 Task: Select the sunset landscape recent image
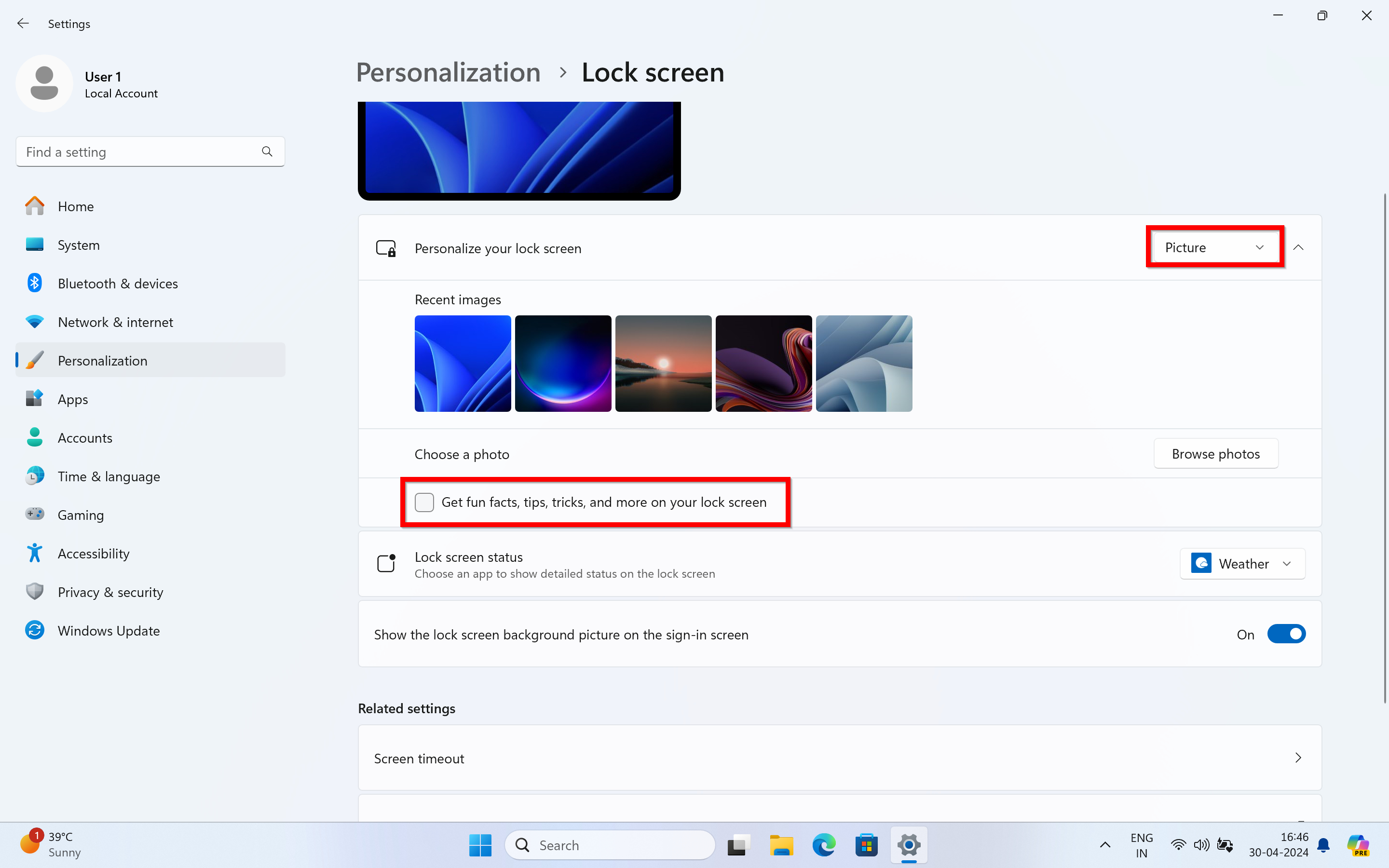663,364
